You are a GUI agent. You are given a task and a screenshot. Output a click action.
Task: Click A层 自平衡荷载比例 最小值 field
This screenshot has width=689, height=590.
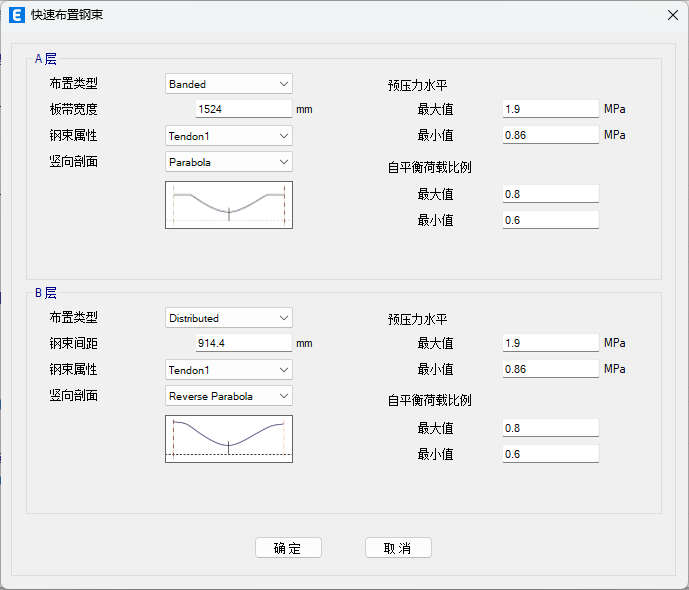tap(550, 220)
